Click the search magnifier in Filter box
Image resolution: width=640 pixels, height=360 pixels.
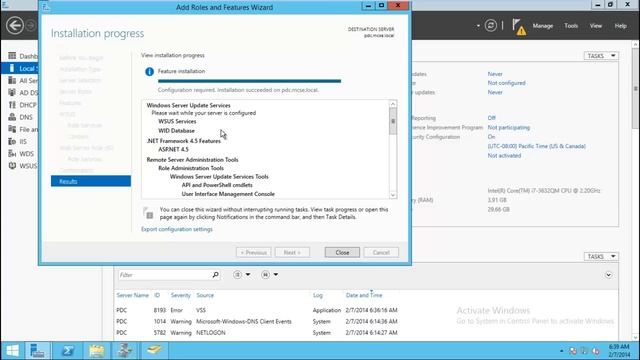tap(216, 275)
